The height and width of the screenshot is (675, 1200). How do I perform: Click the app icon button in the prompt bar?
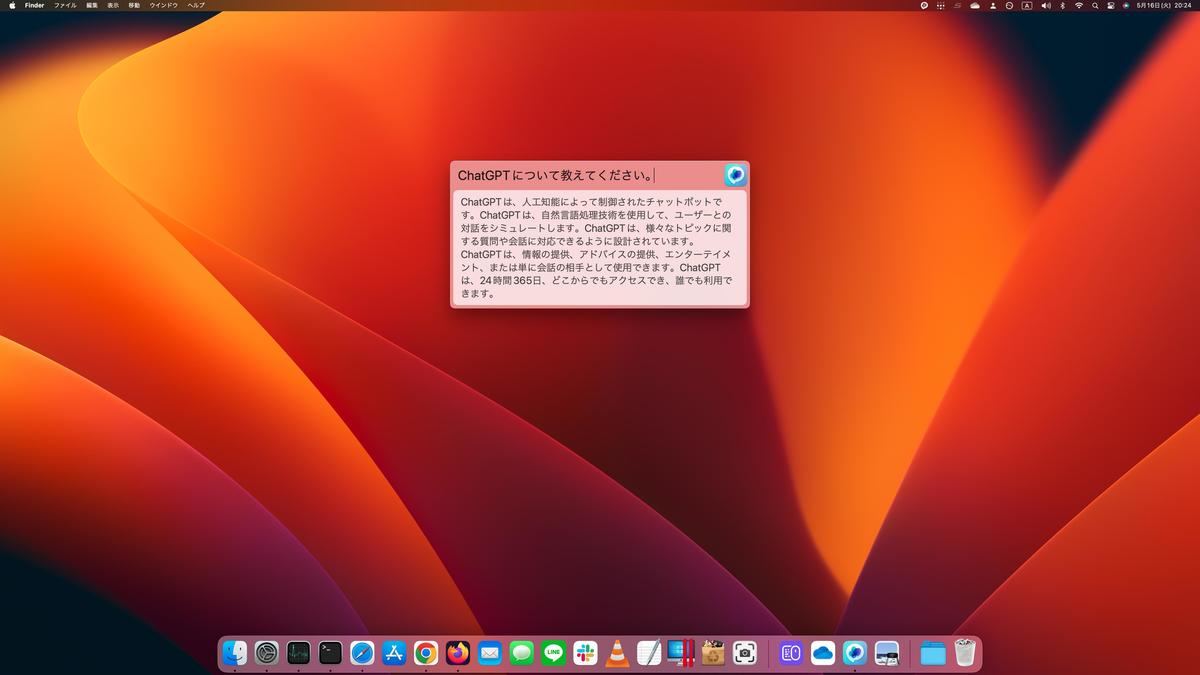coord(735,175)
